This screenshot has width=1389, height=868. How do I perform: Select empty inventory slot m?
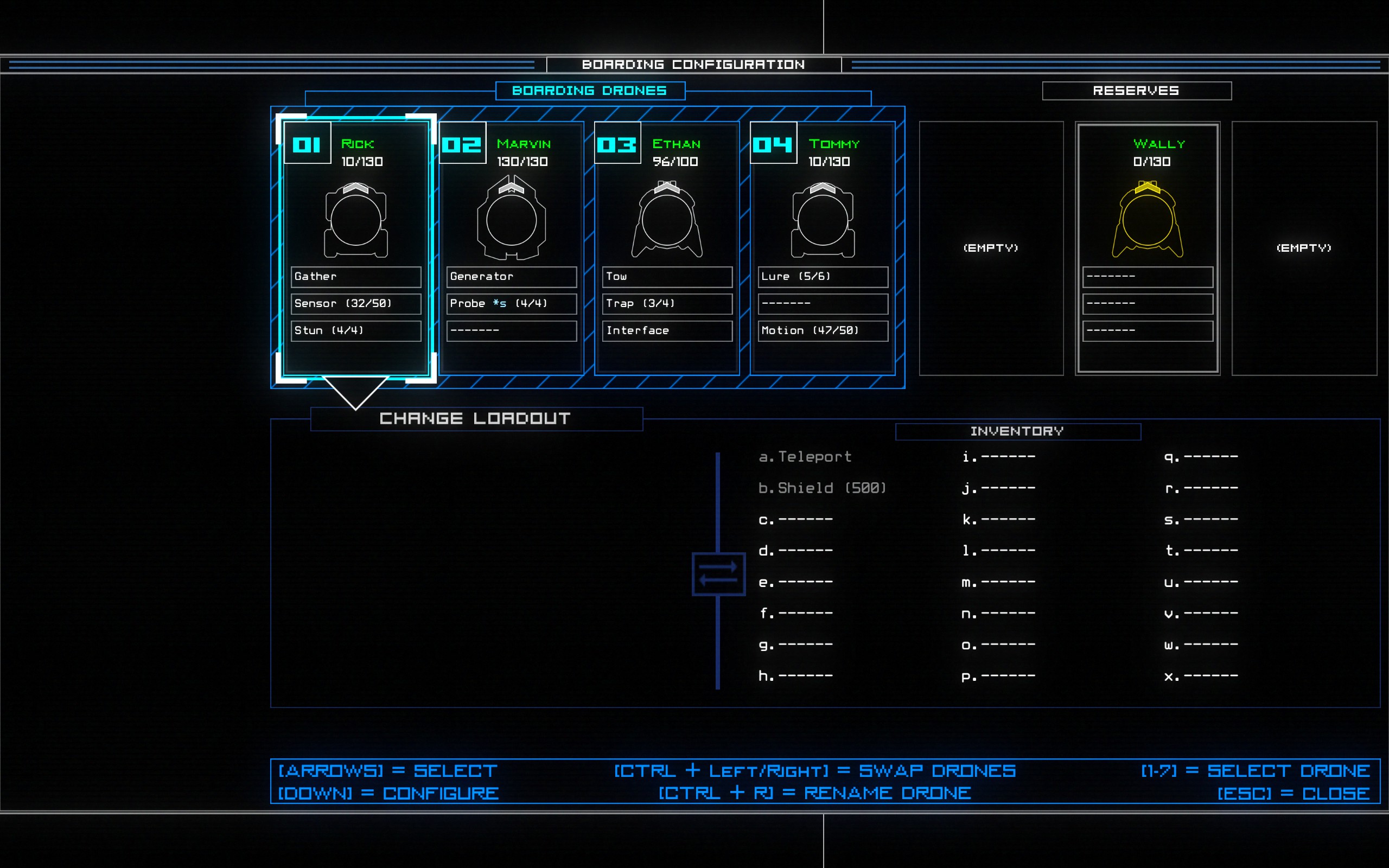[x=999, y=582]
